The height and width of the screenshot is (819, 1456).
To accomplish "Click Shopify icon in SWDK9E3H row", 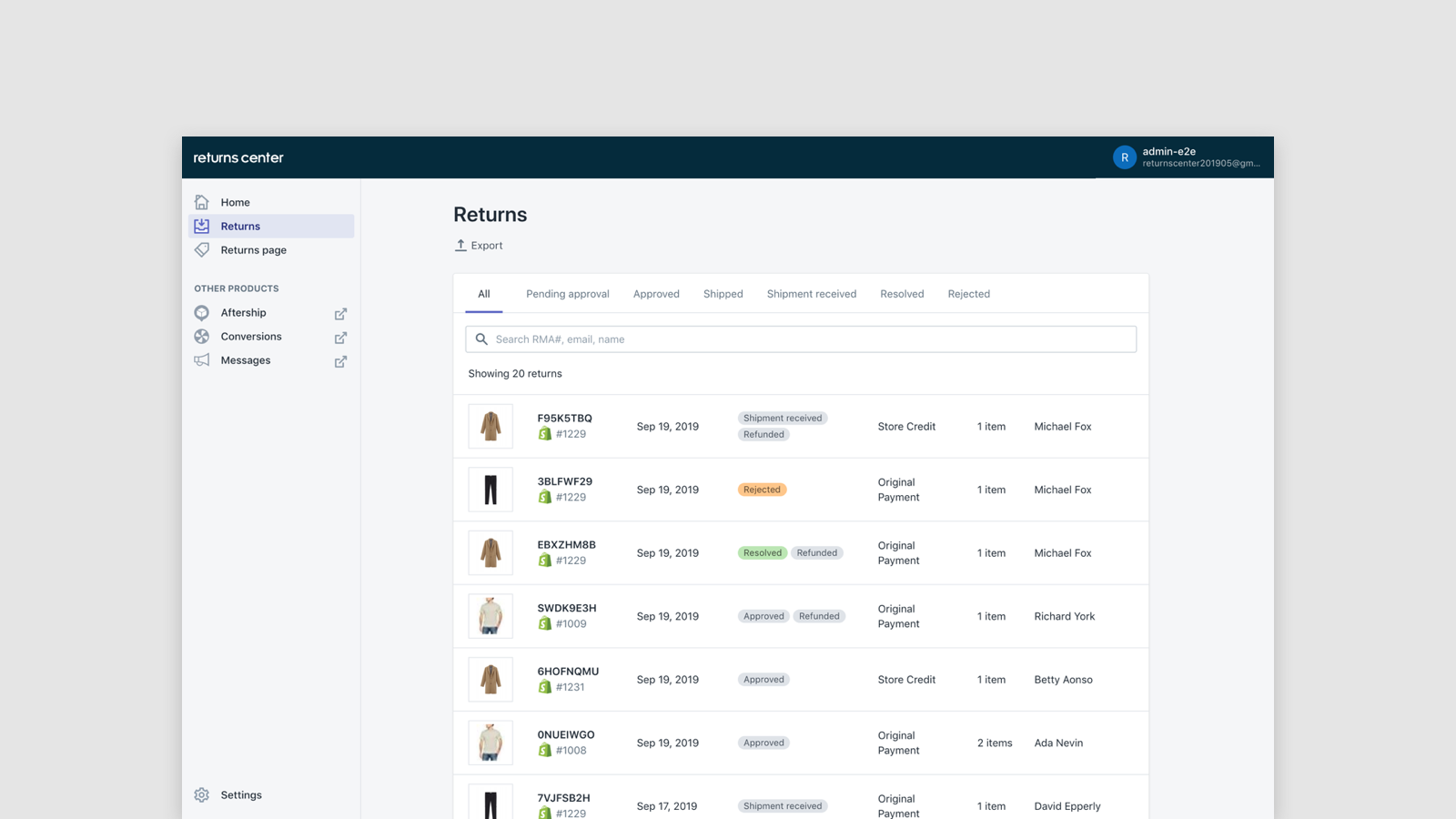I will (x=544, y=623).
